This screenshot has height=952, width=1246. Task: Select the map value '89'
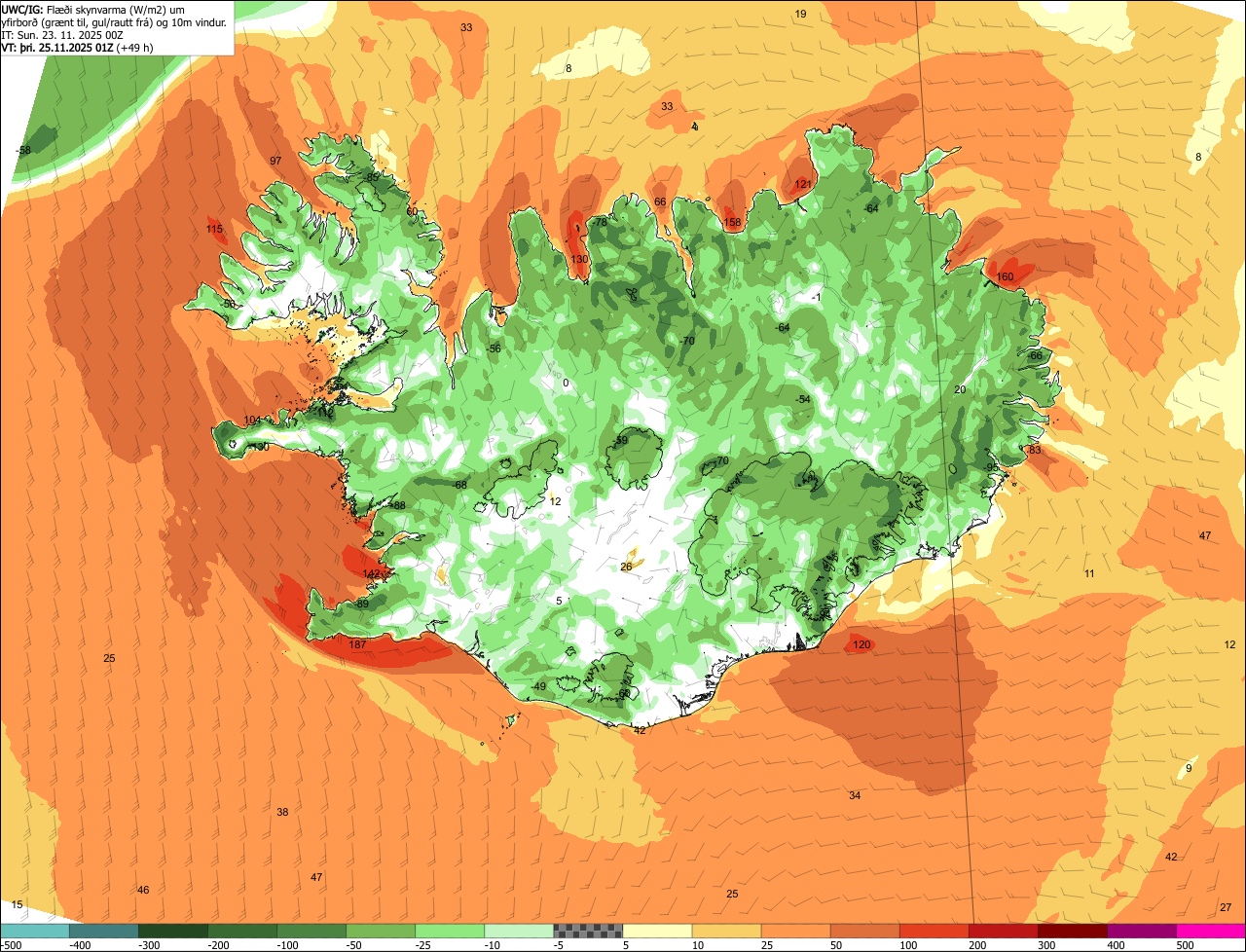pyautogui.click(x=363, y=604)
